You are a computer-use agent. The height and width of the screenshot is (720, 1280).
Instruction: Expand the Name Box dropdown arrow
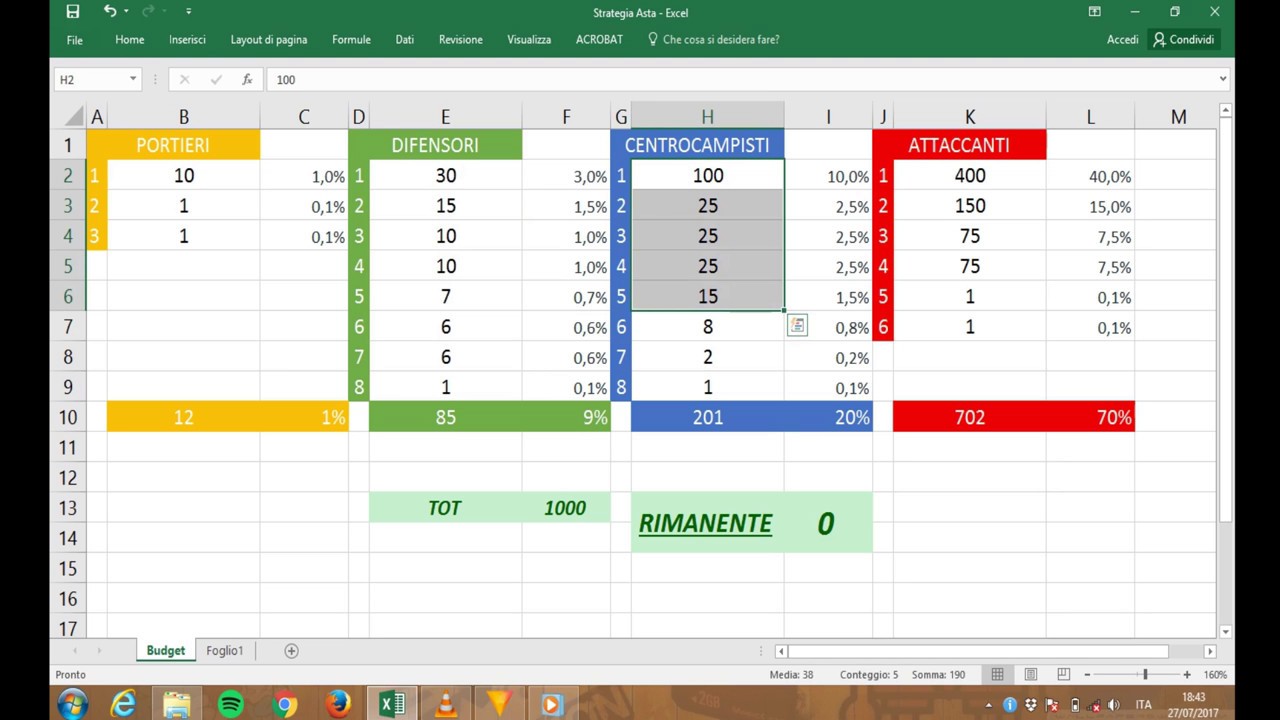point(132,79)
